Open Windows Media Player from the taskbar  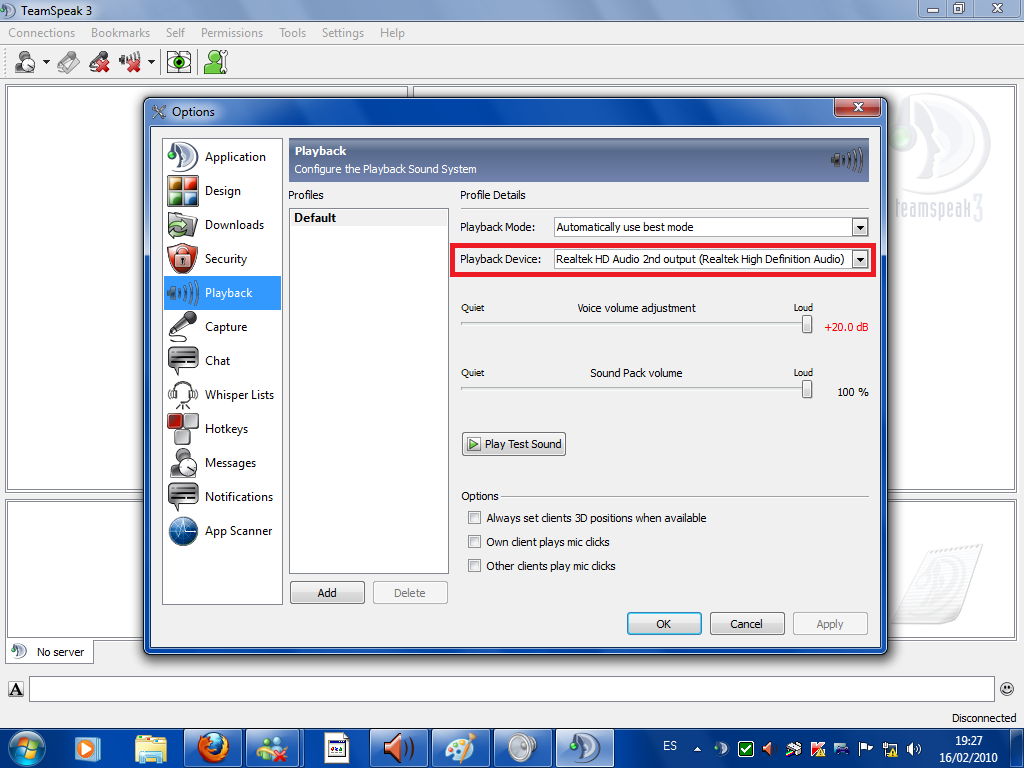[86, 748]
